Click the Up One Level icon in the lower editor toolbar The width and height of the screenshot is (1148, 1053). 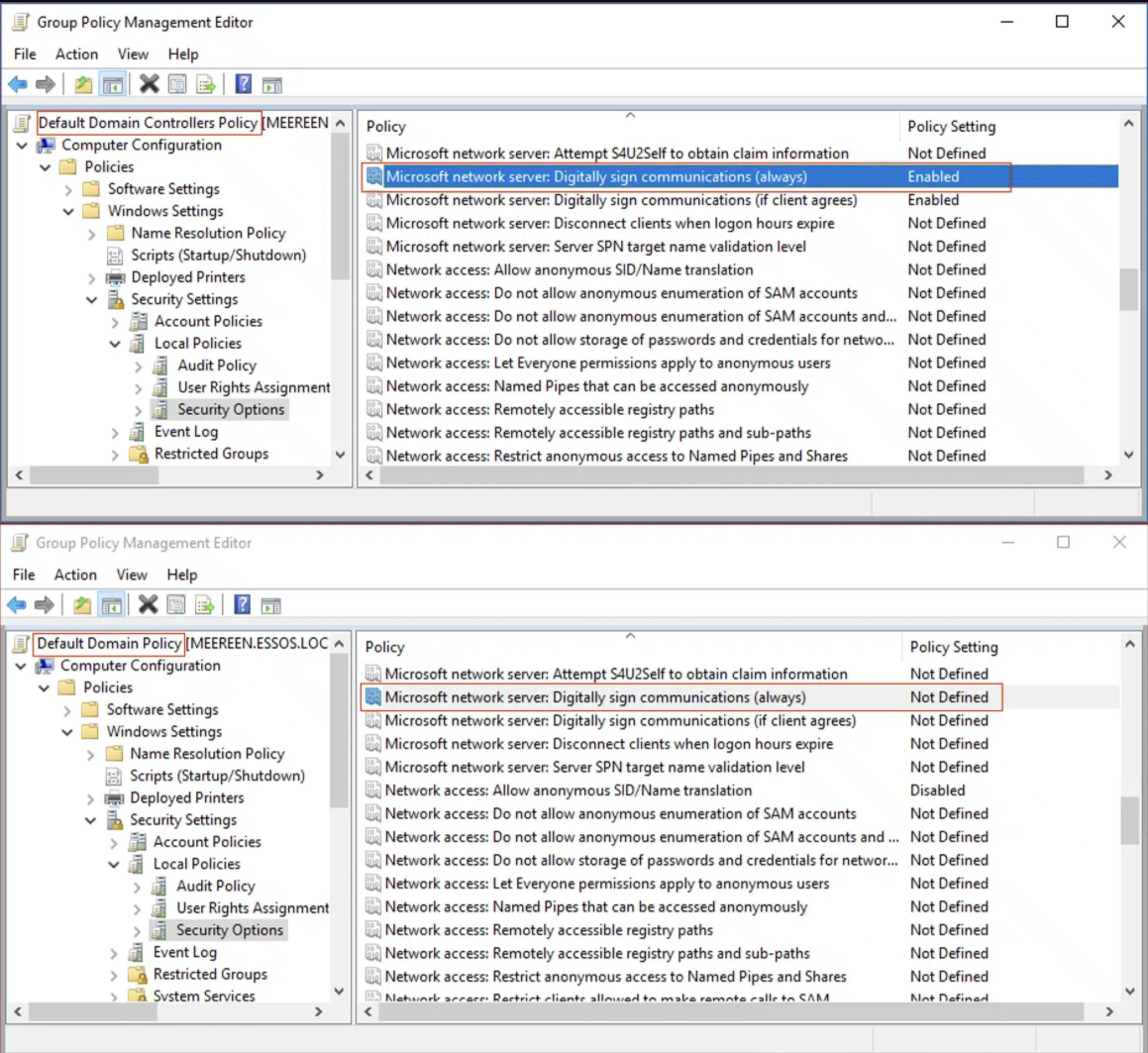[82, 605]
